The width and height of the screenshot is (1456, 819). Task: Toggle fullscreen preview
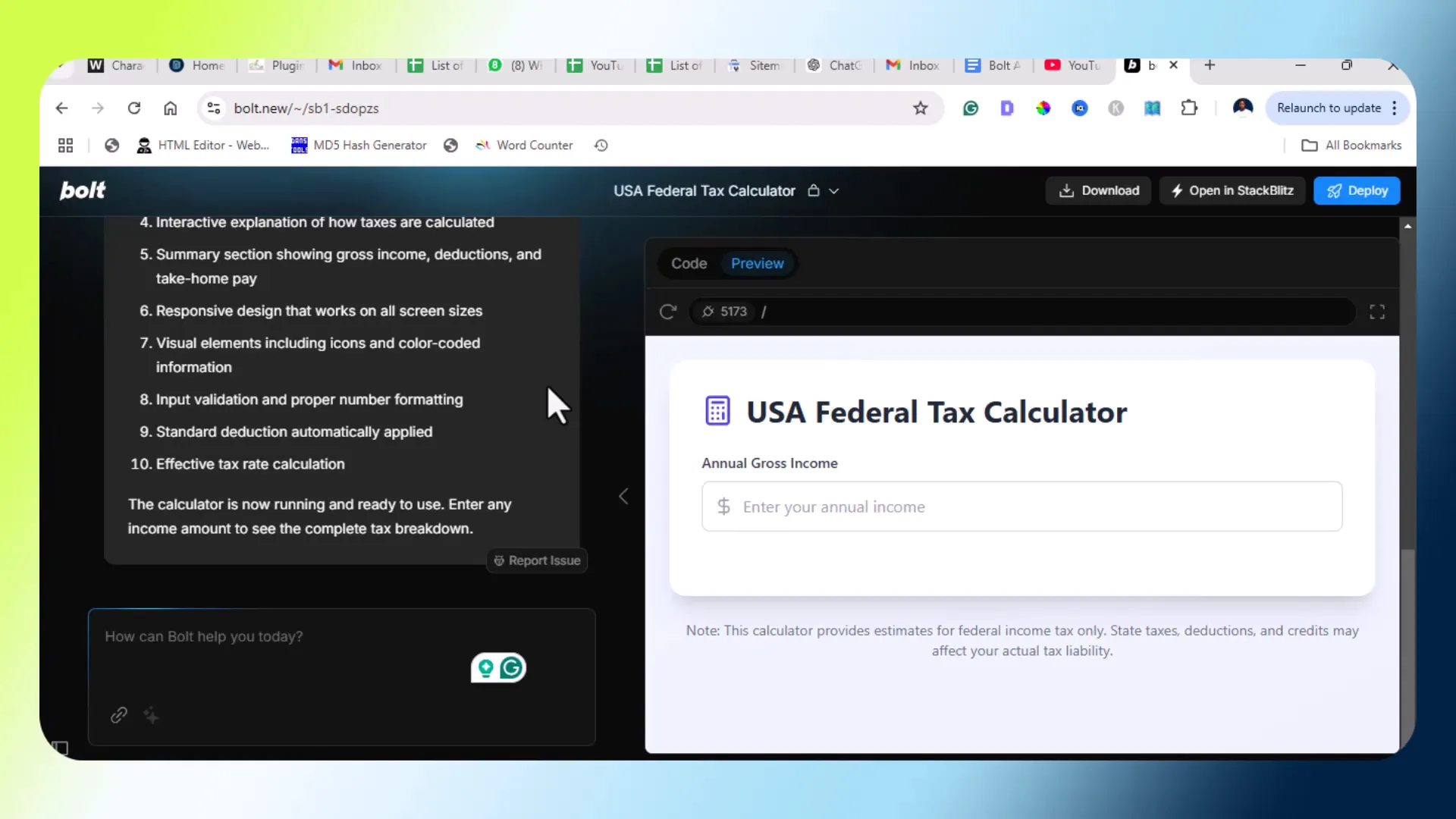coord(1377,312)
